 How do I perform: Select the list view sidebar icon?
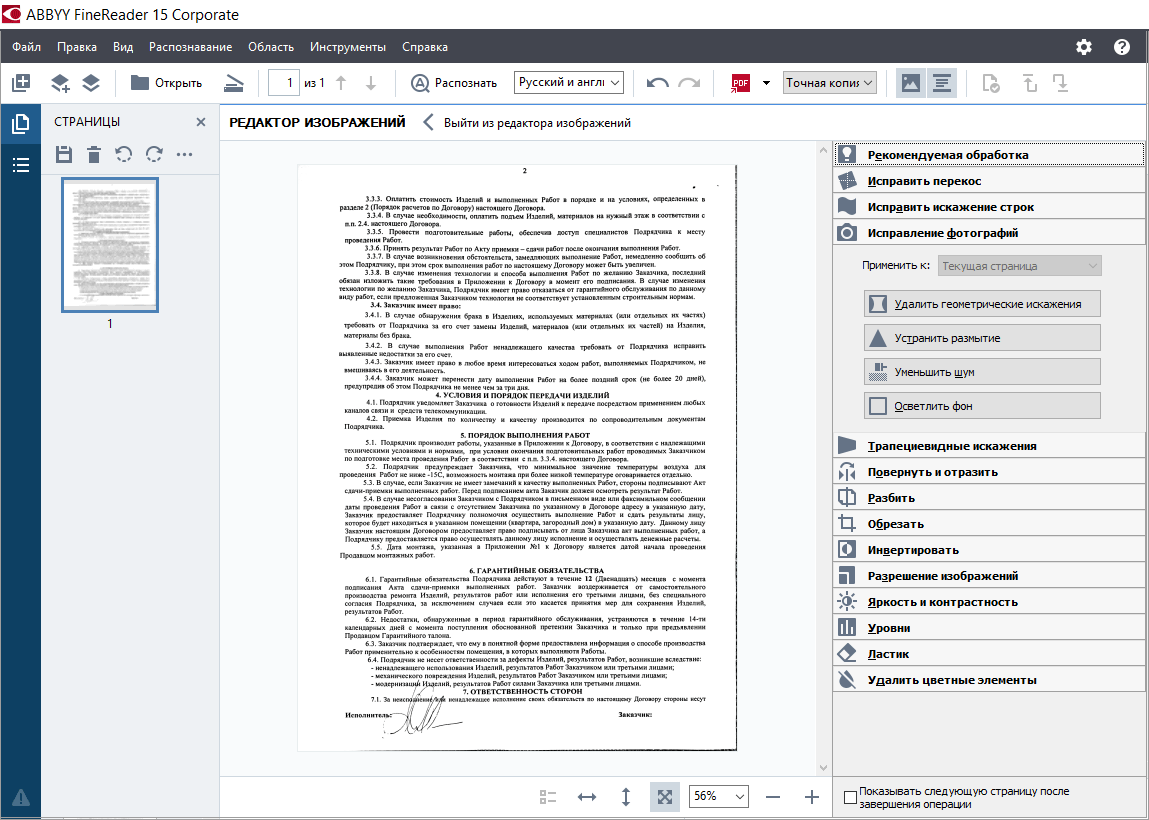21,165
